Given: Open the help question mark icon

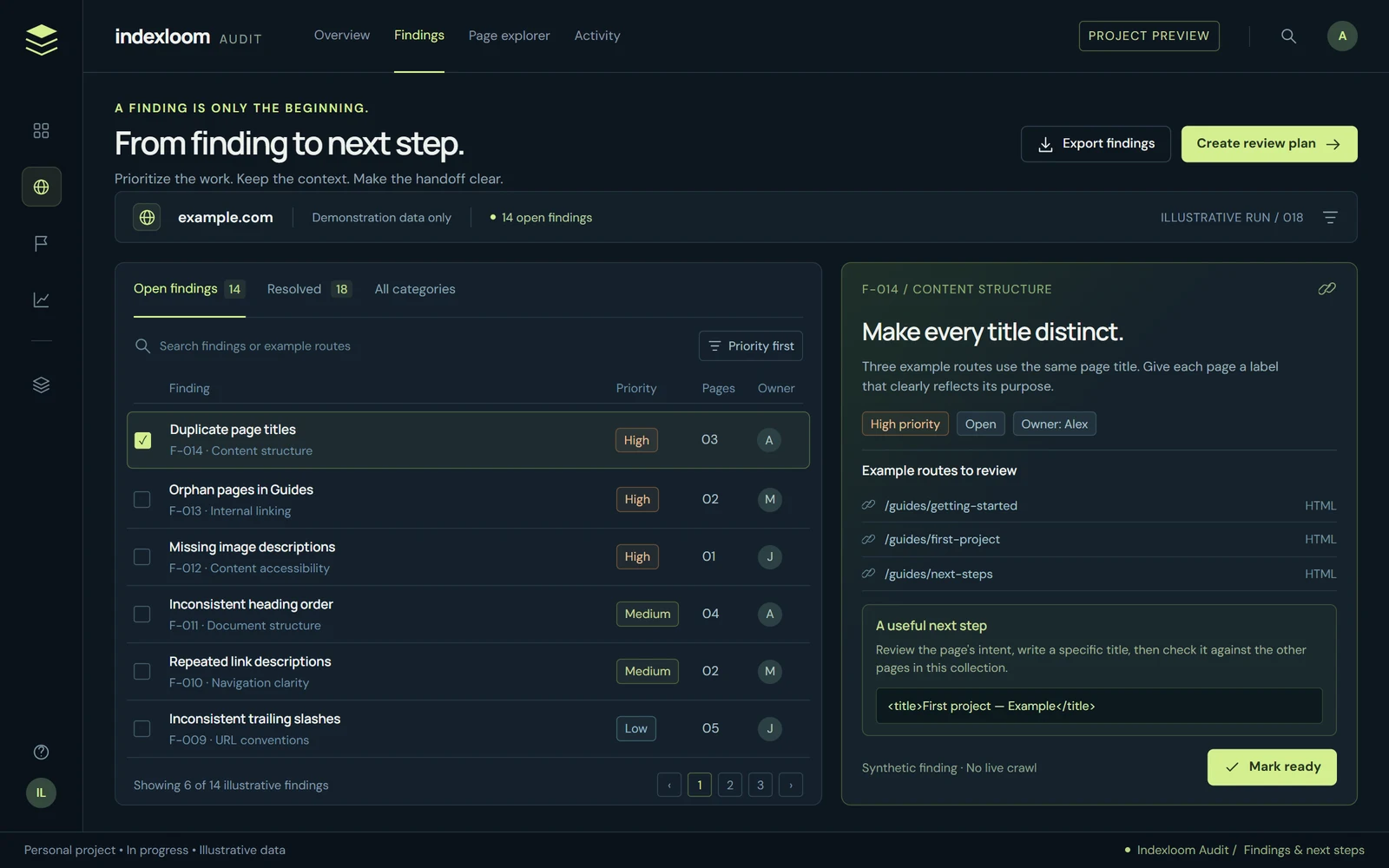Looking at the screenshot, I should (x=41, y=752).
